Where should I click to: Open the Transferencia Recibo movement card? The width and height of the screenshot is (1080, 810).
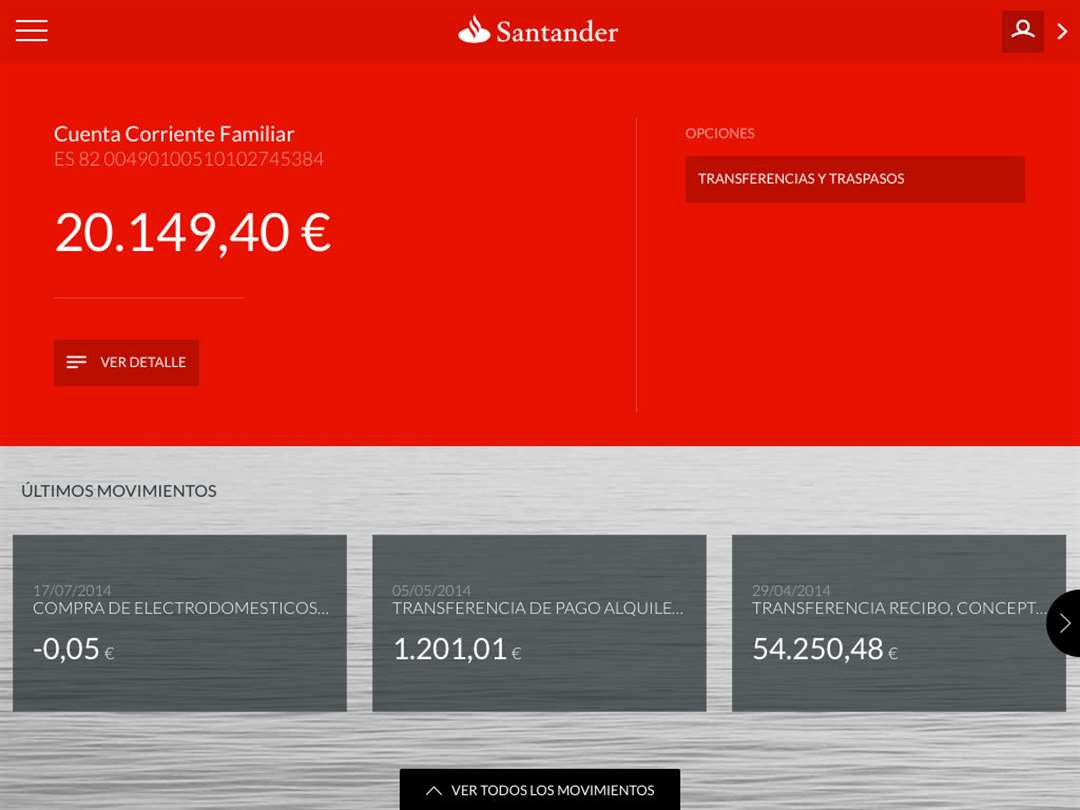[x=899, y=623]
